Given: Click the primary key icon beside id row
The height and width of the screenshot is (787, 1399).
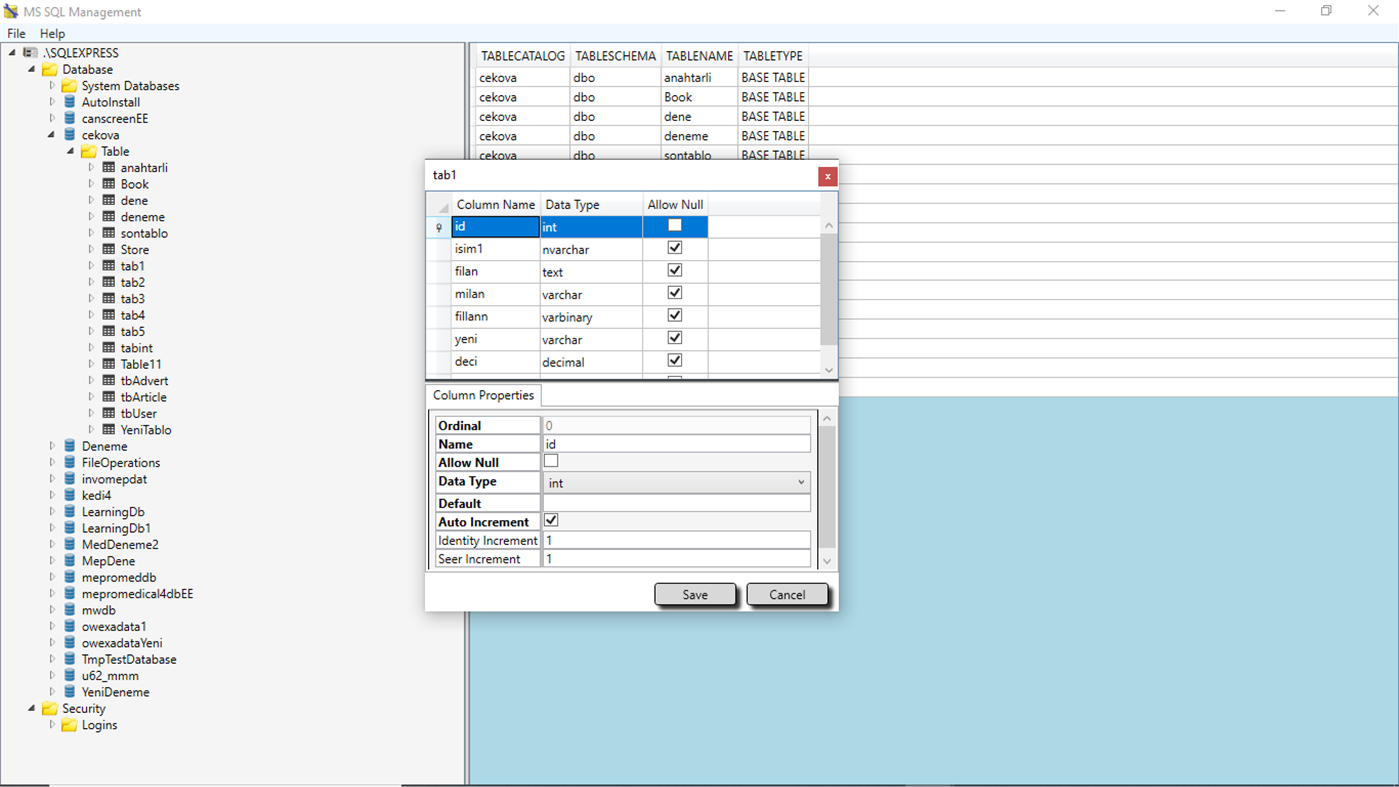Looking at the screenshot, I should click(438, 228).
